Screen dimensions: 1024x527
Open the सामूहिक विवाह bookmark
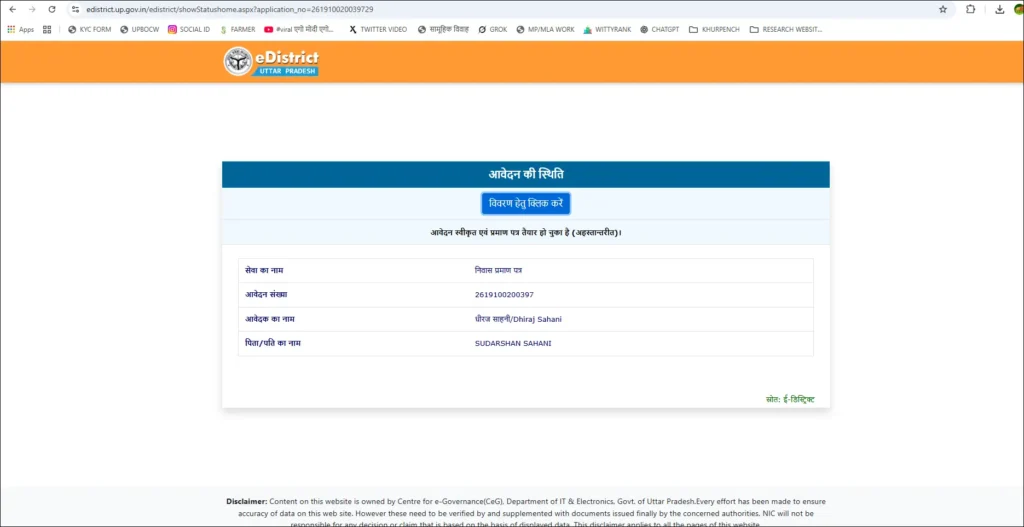point(443,29)
